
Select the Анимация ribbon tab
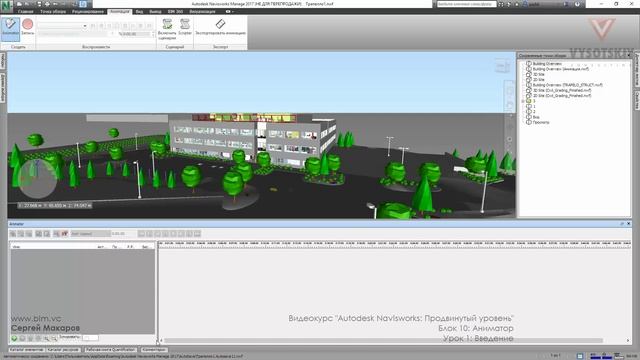click(x=120, y=11)
